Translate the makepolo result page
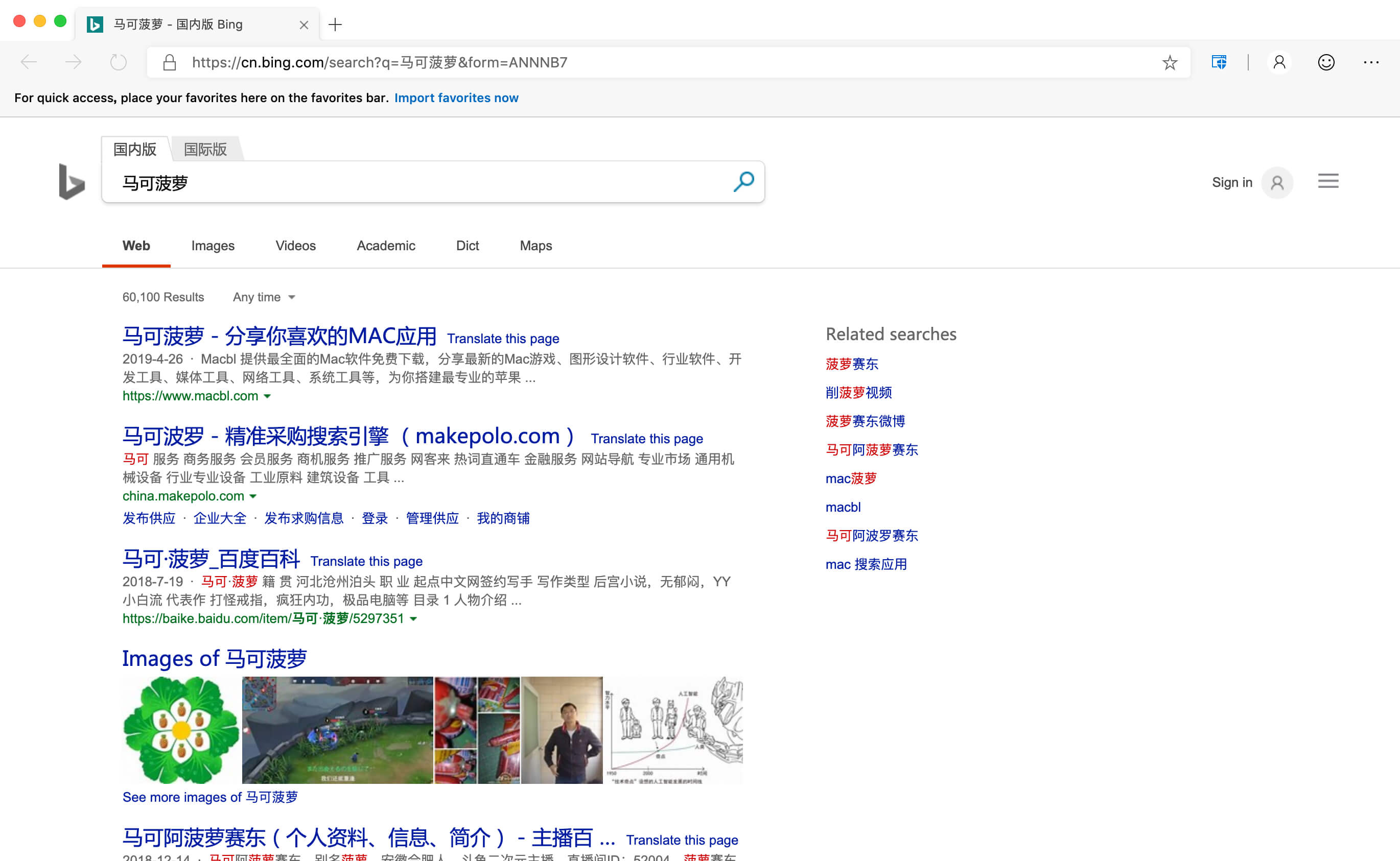This screenshot has height=861, width=1400. (646, 439)
